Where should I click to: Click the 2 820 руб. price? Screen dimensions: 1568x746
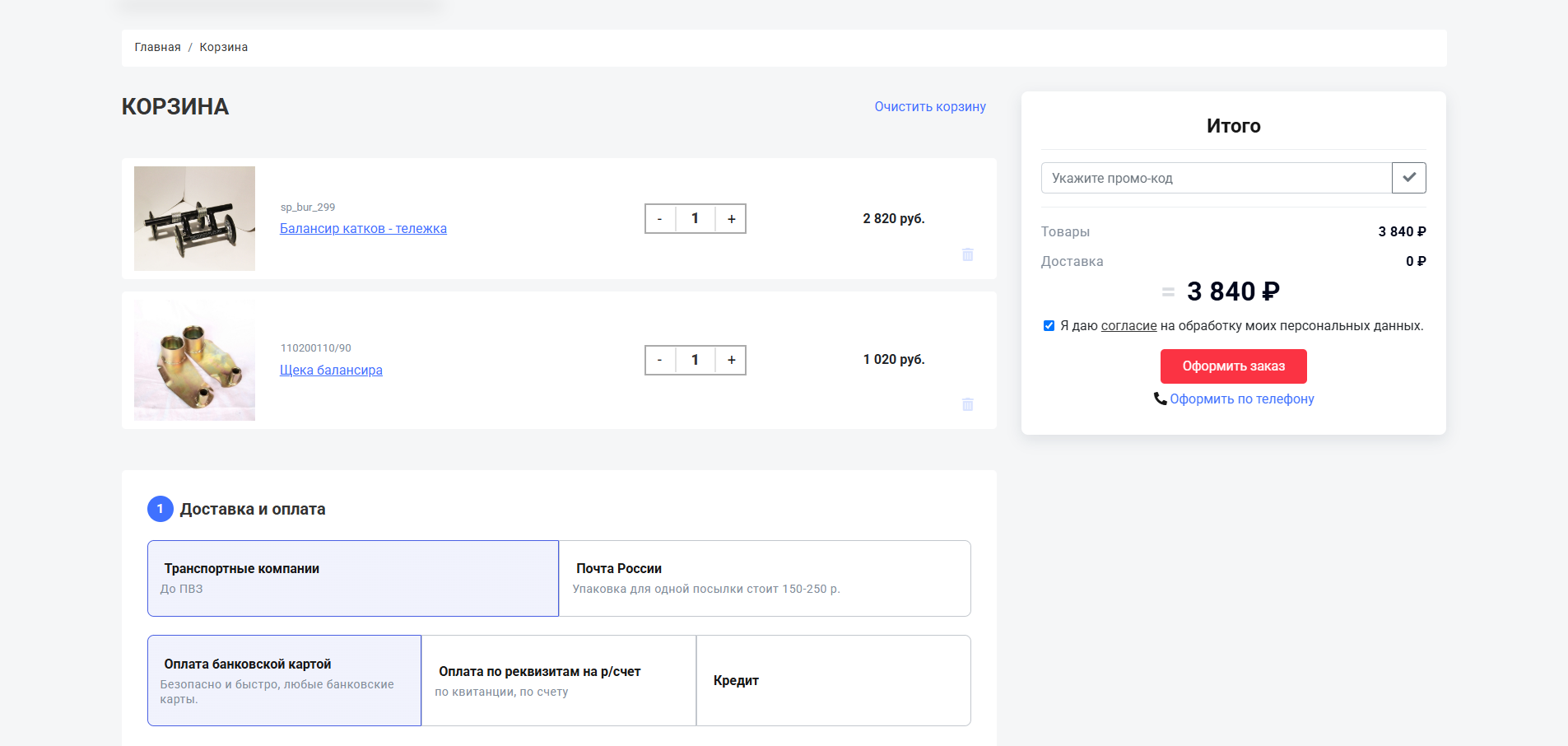(x=894, y=218)
